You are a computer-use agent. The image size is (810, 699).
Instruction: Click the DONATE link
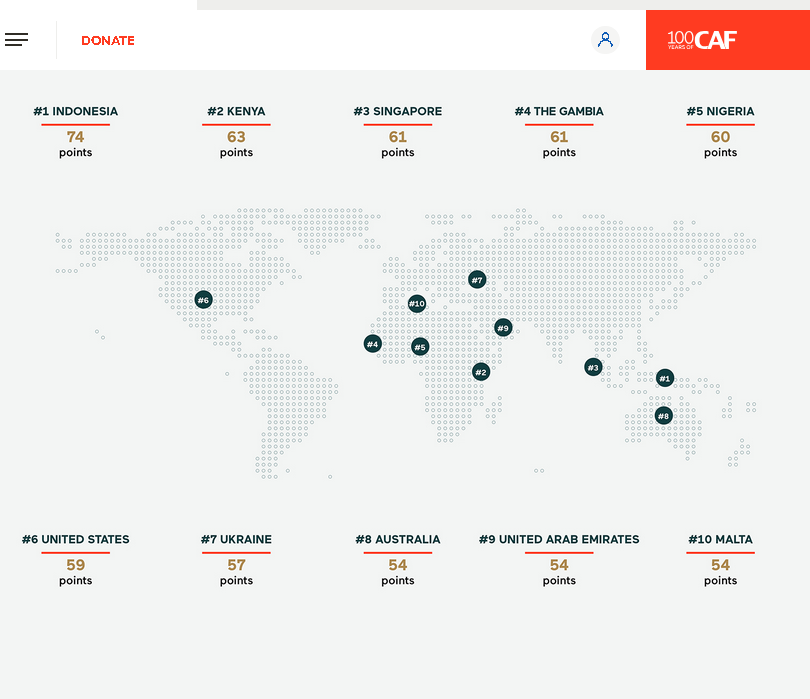108,40
